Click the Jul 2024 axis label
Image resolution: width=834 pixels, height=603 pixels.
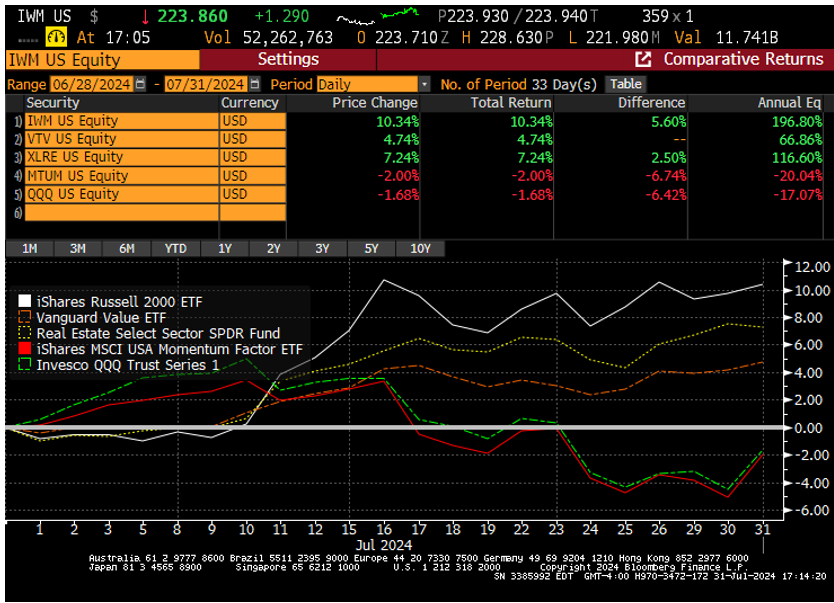[383, 545]
